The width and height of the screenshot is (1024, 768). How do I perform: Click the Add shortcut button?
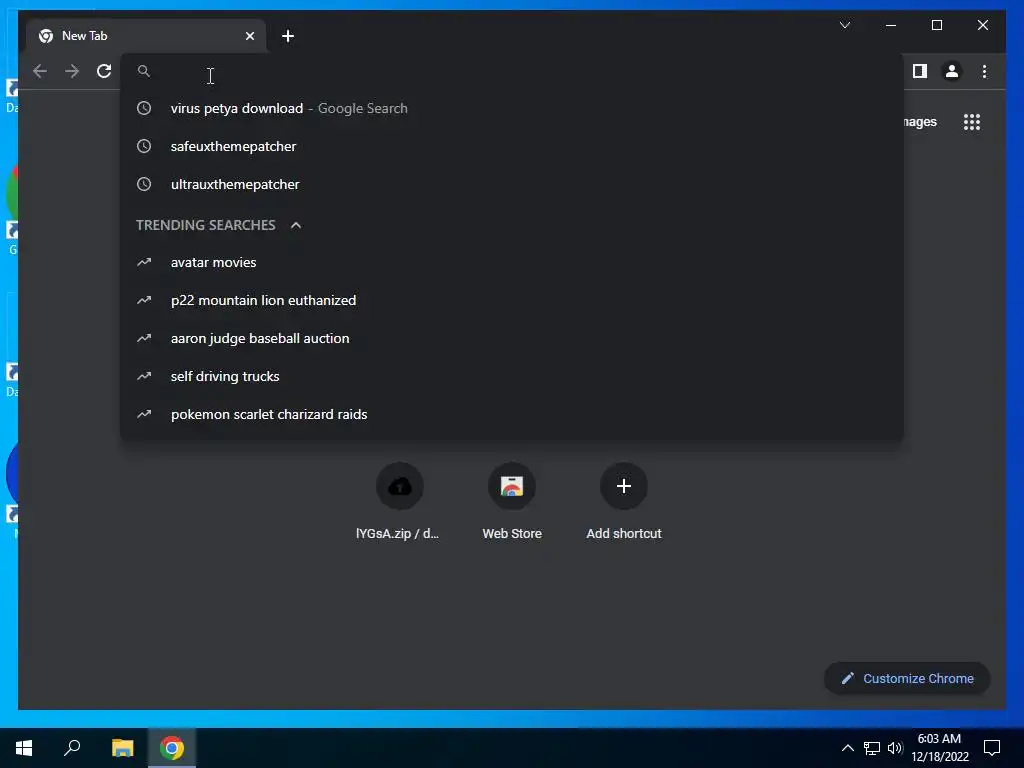[x=624, y=502]
